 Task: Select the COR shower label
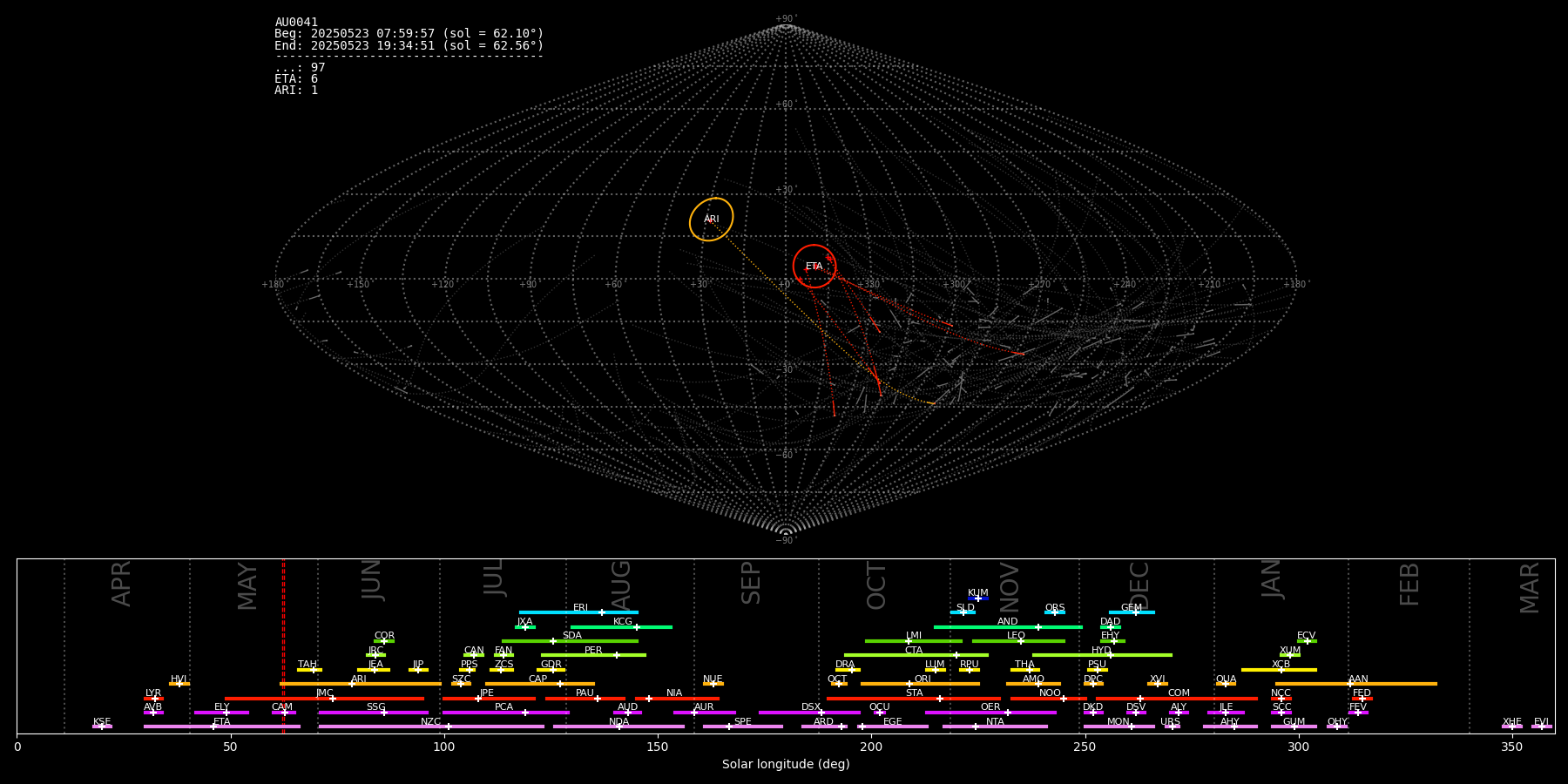coord(384,636)
